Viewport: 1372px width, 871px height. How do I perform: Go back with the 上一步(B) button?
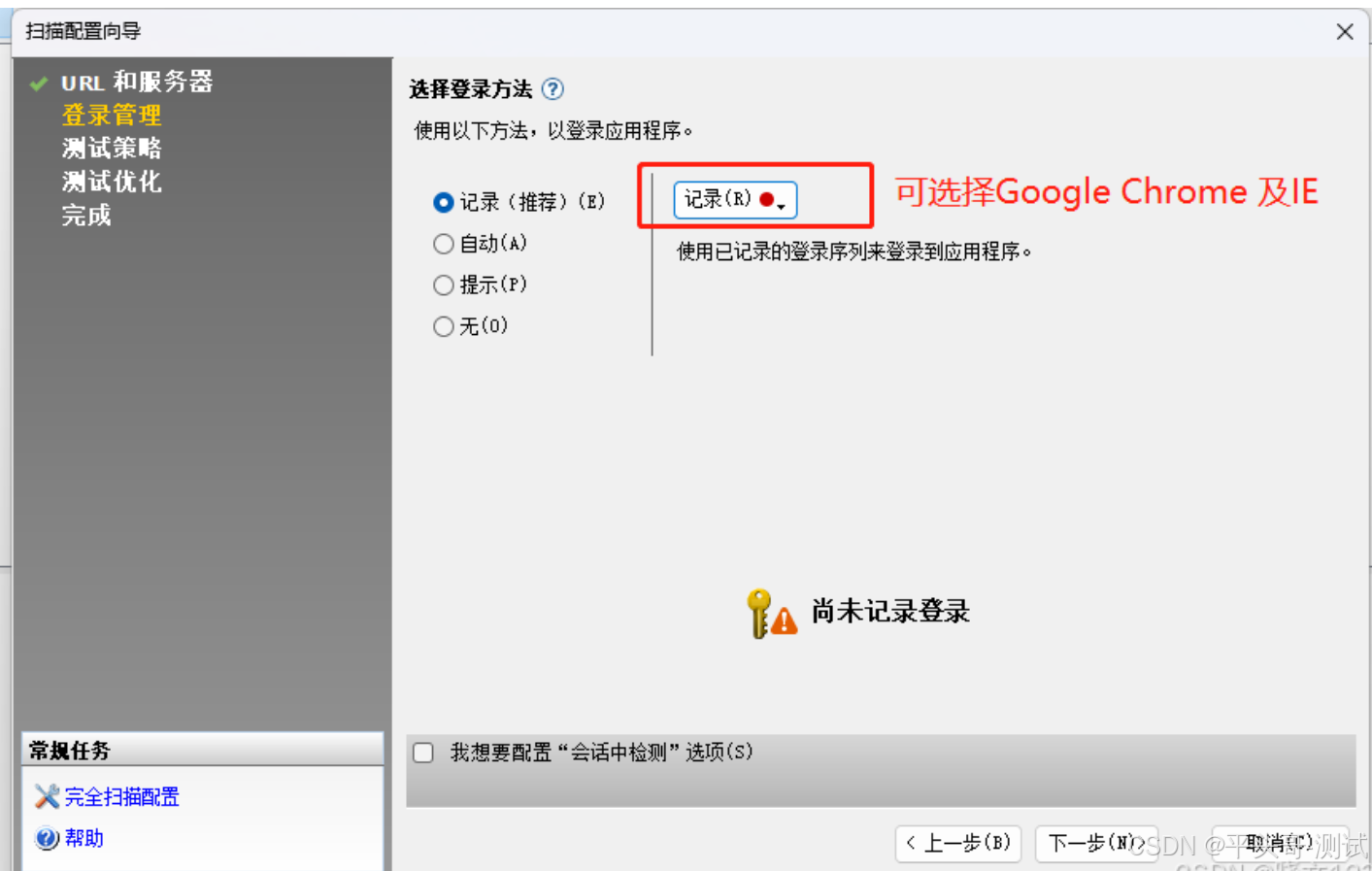click(958, 843)
